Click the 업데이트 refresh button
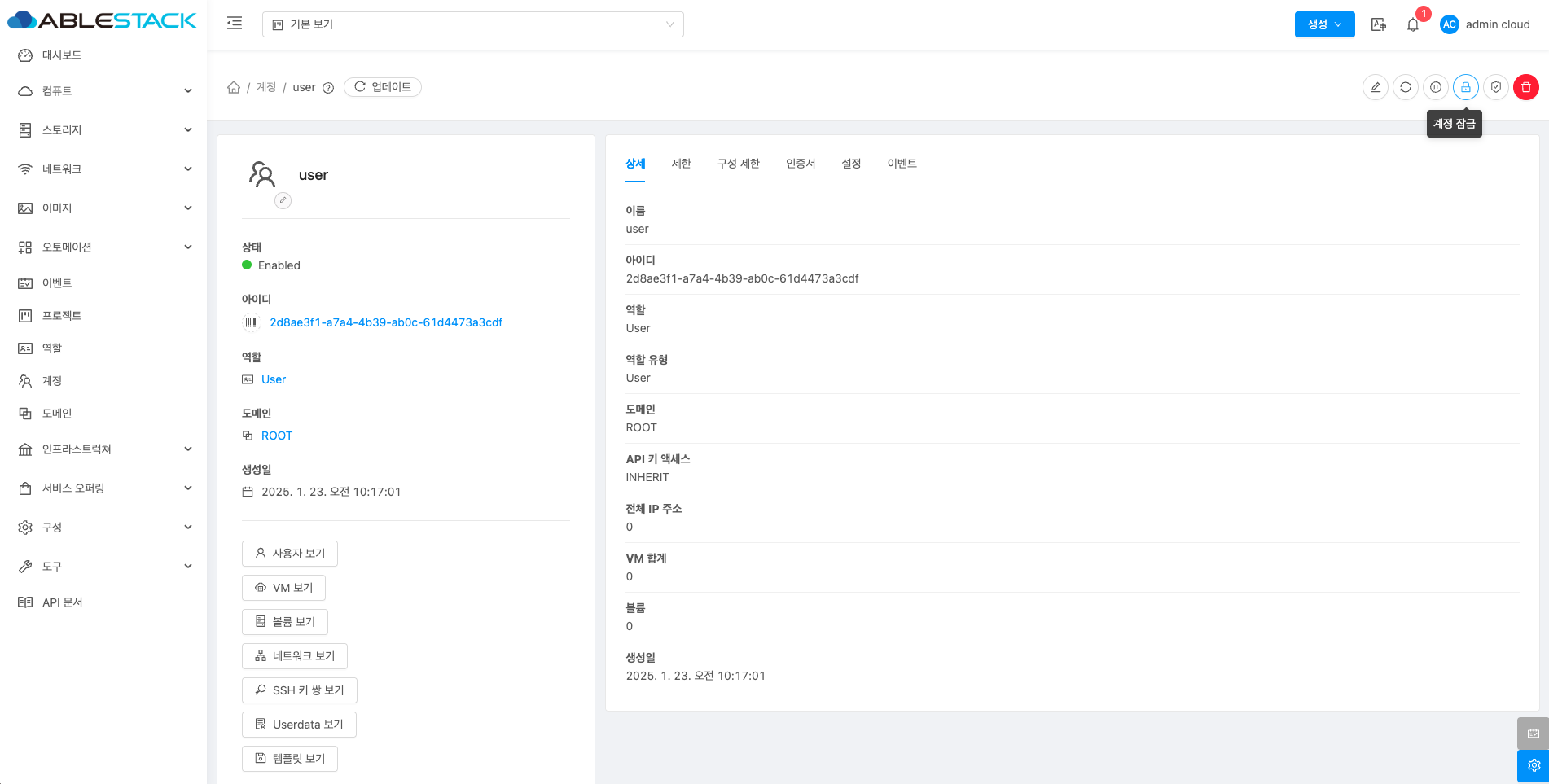The height and width of the screenshot is (784, 1549). [383, 87]
